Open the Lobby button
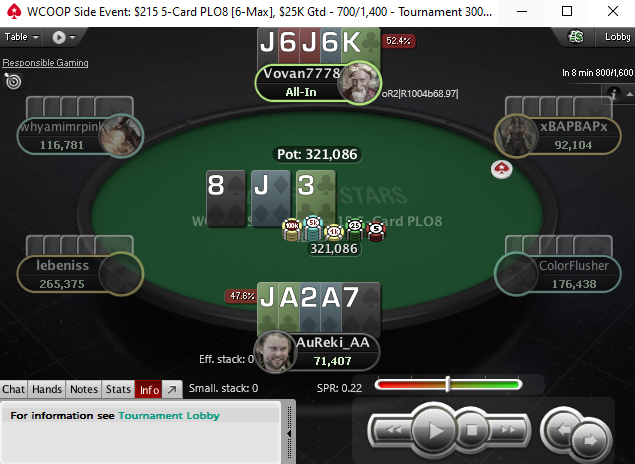This screenshot has width=635, height=464. click(617, 37)
